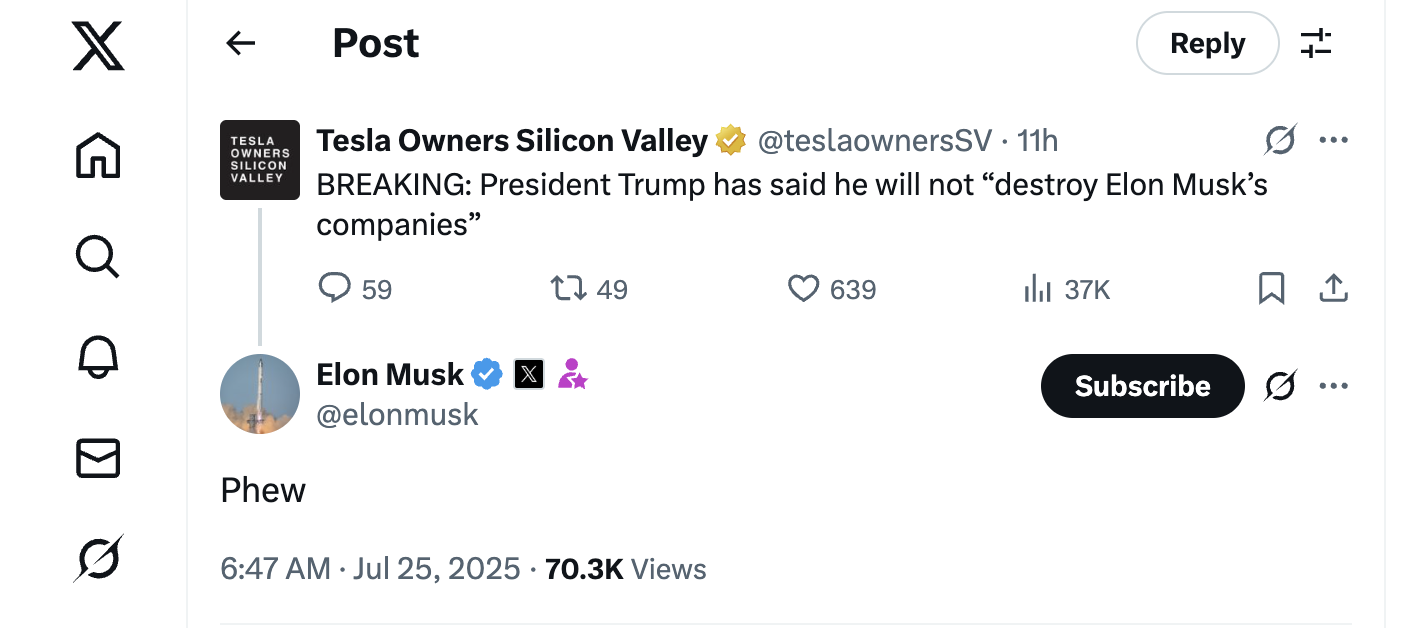Like the Tesla Owners Silicon Valley post
The width and height of the screenshot is (1404, 628).
(x=803, y=289)
